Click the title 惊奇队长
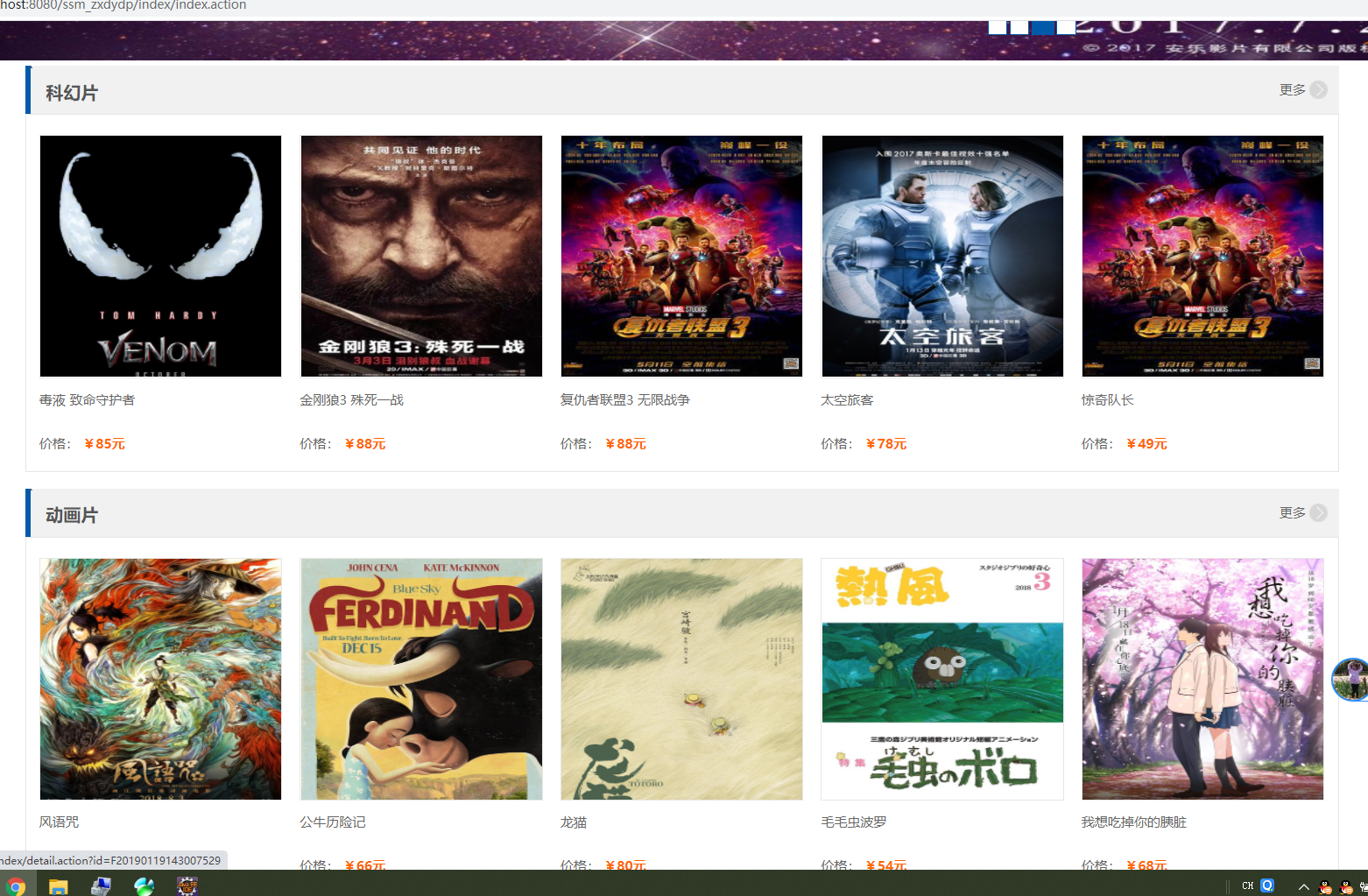The height and width of the screenshot is (896, 1368). [1107, 400]
